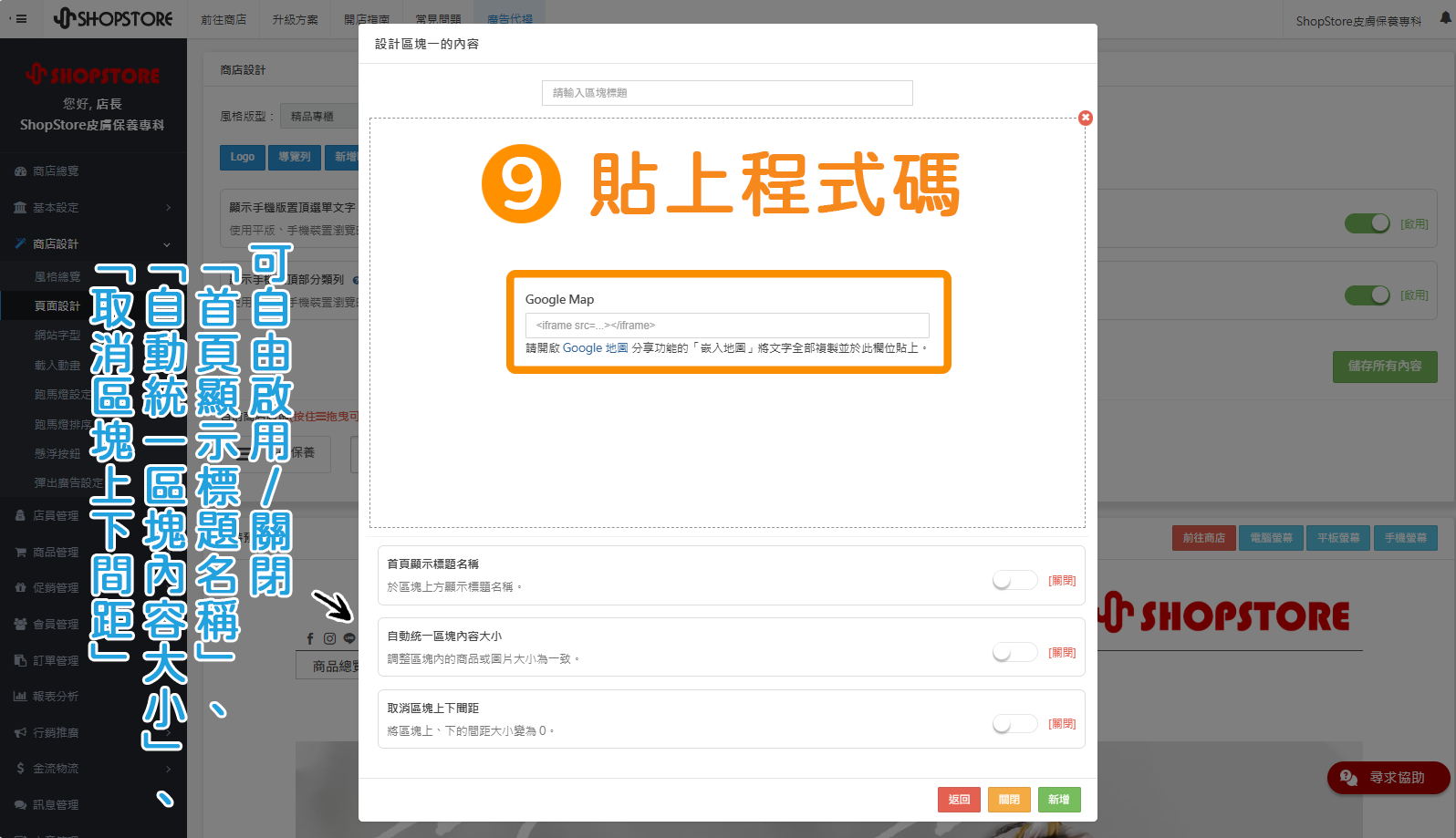Click the Instagram icon in store preview
Viewport: 1456px width, 838px height.
click(x=329, y=638)
